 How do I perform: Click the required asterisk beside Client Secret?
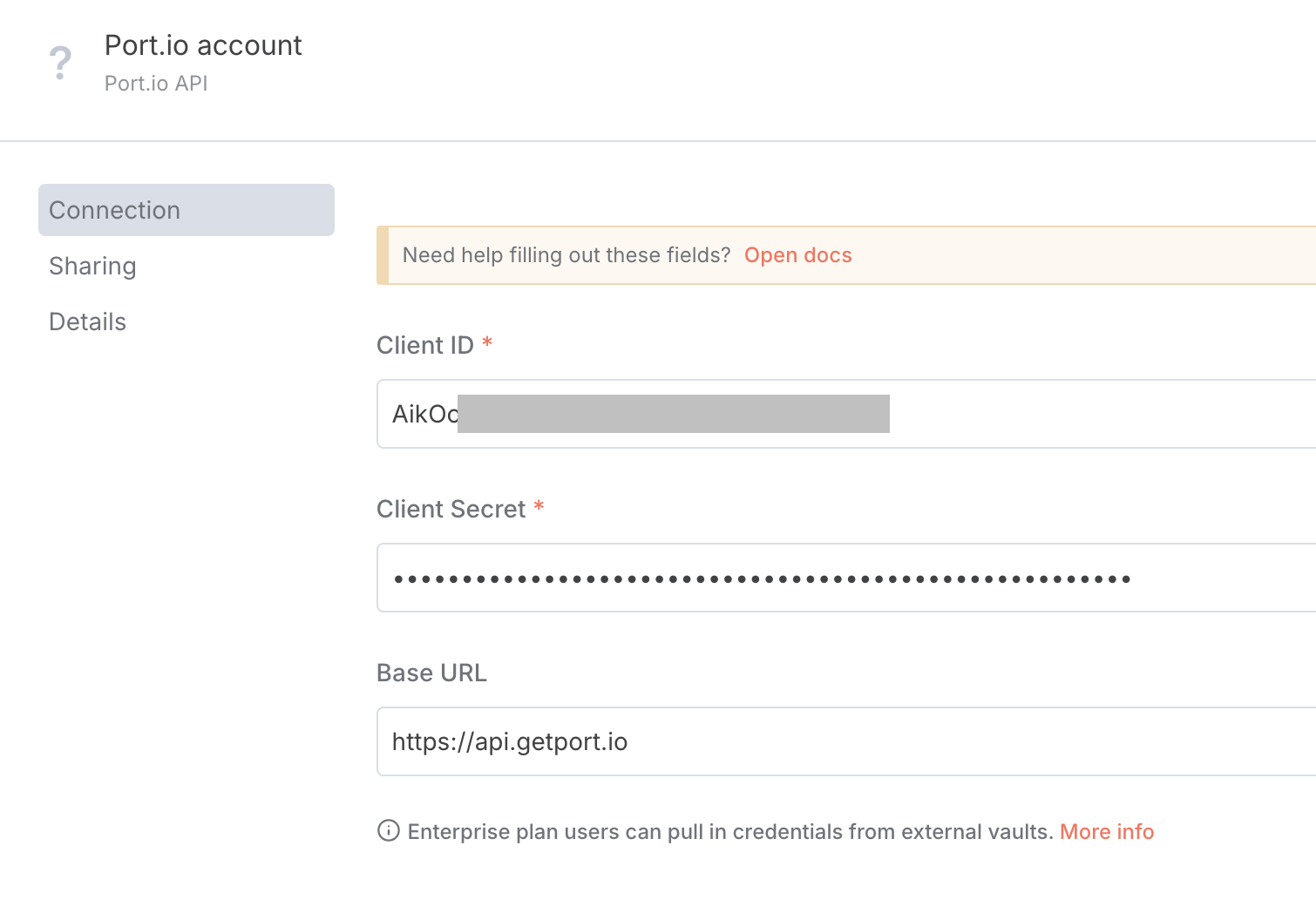(539, 506)
